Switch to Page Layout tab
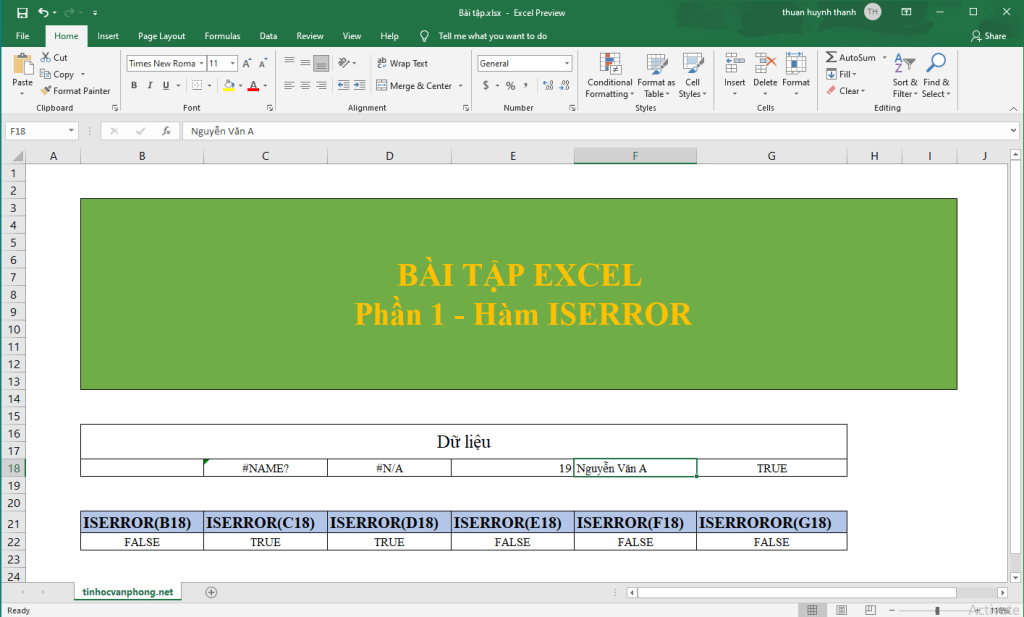Viewport: 1024px width, 617px height. click(x=161, y=36)
